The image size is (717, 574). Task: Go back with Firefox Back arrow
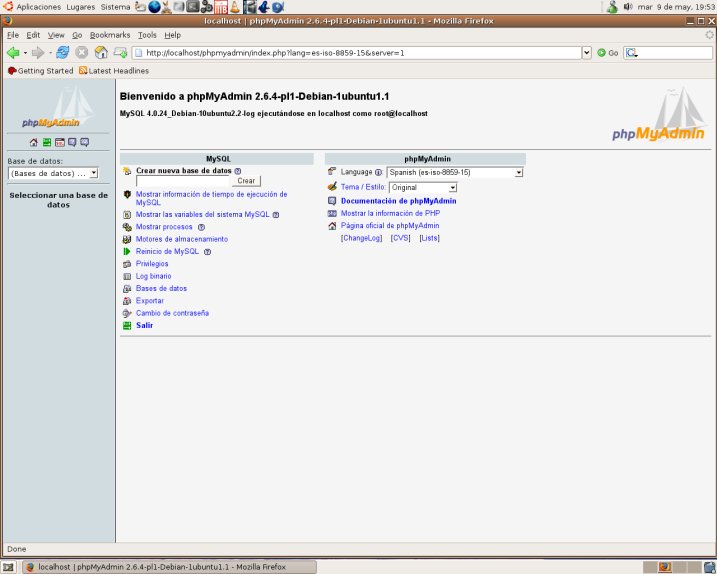pyautogui.click(x=13, y=53)
